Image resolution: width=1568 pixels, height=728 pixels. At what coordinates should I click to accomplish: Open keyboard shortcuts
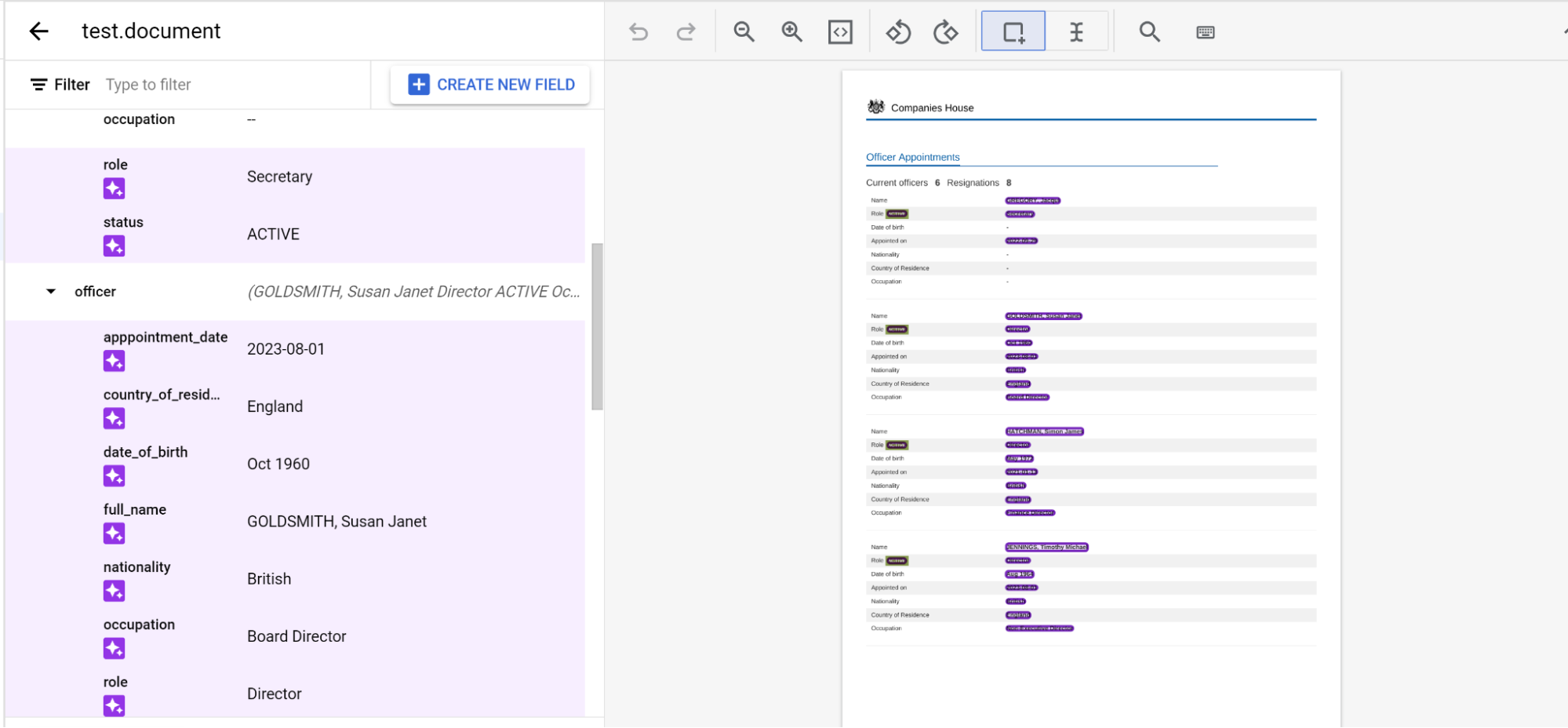(1205, 32)
